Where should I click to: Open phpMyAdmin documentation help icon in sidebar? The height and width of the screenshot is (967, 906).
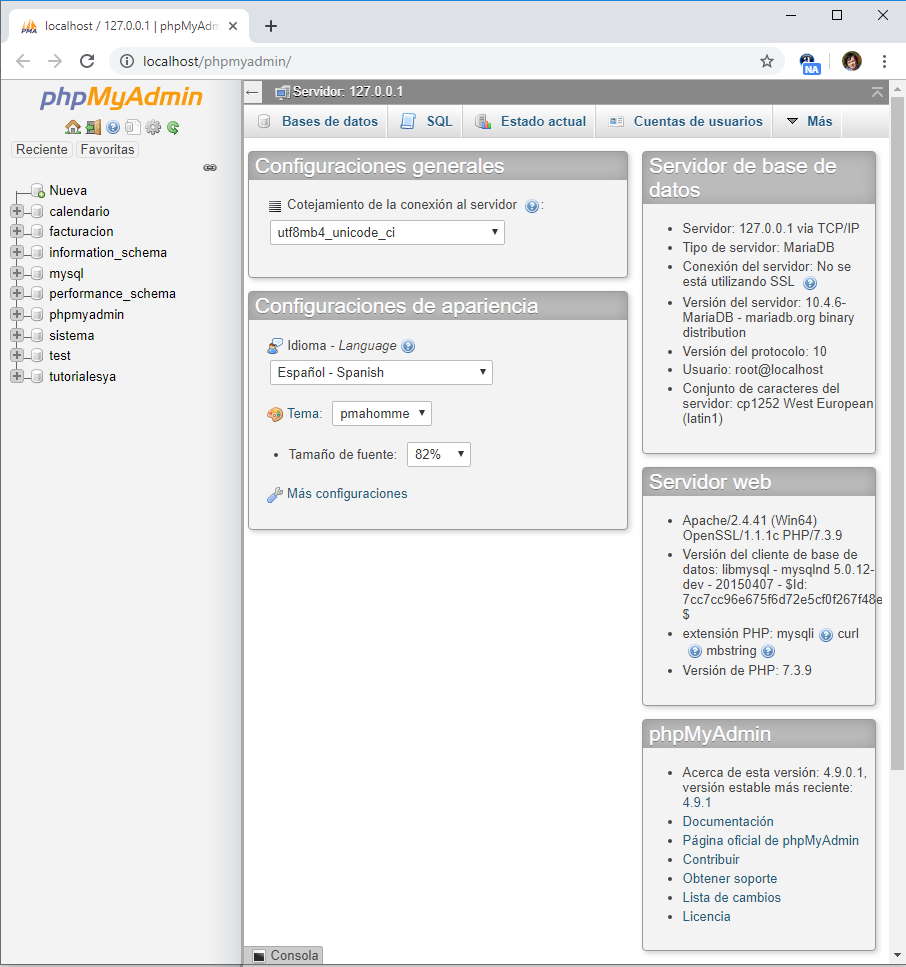point(113,127)
